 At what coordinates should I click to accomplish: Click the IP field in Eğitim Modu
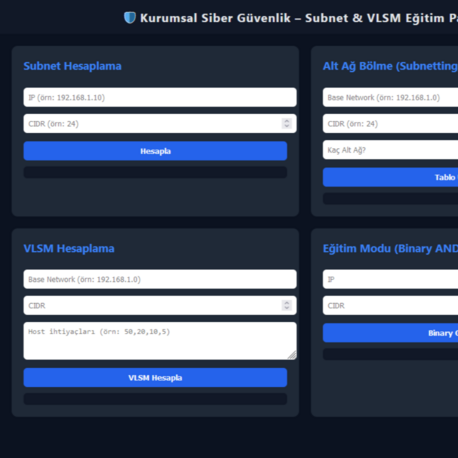tap(390, 279)
